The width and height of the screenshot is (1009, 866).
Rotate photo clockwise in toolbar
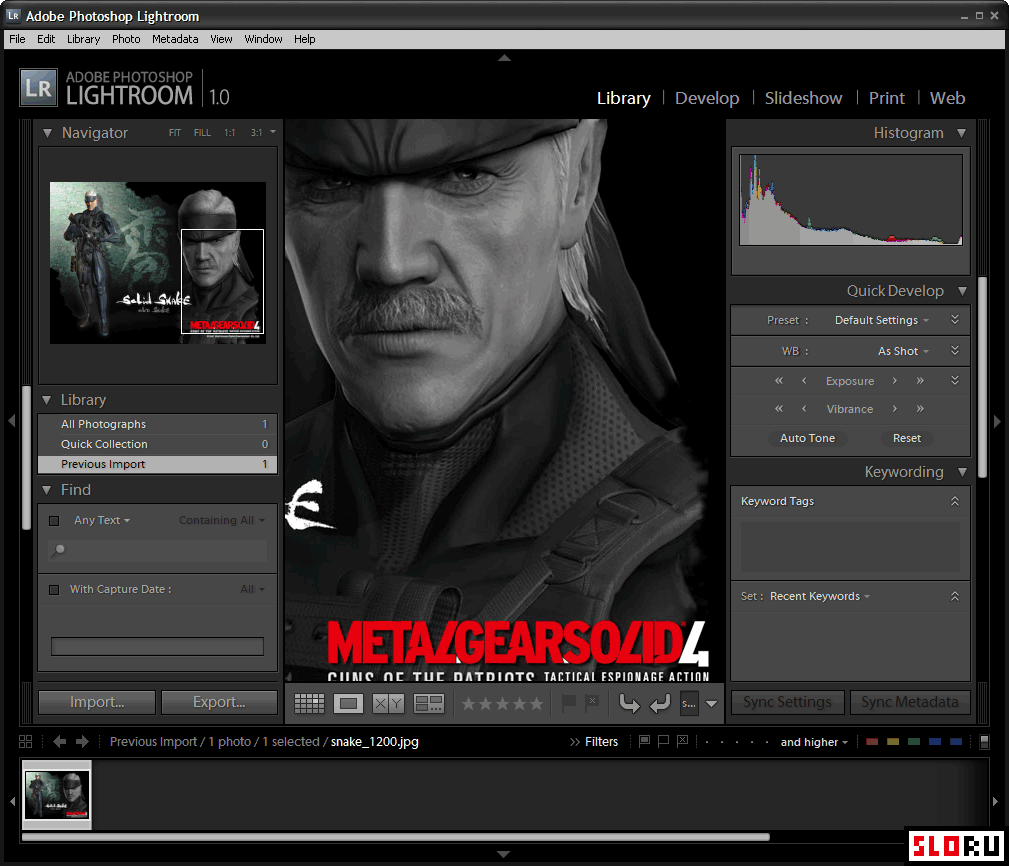point(660,703)
